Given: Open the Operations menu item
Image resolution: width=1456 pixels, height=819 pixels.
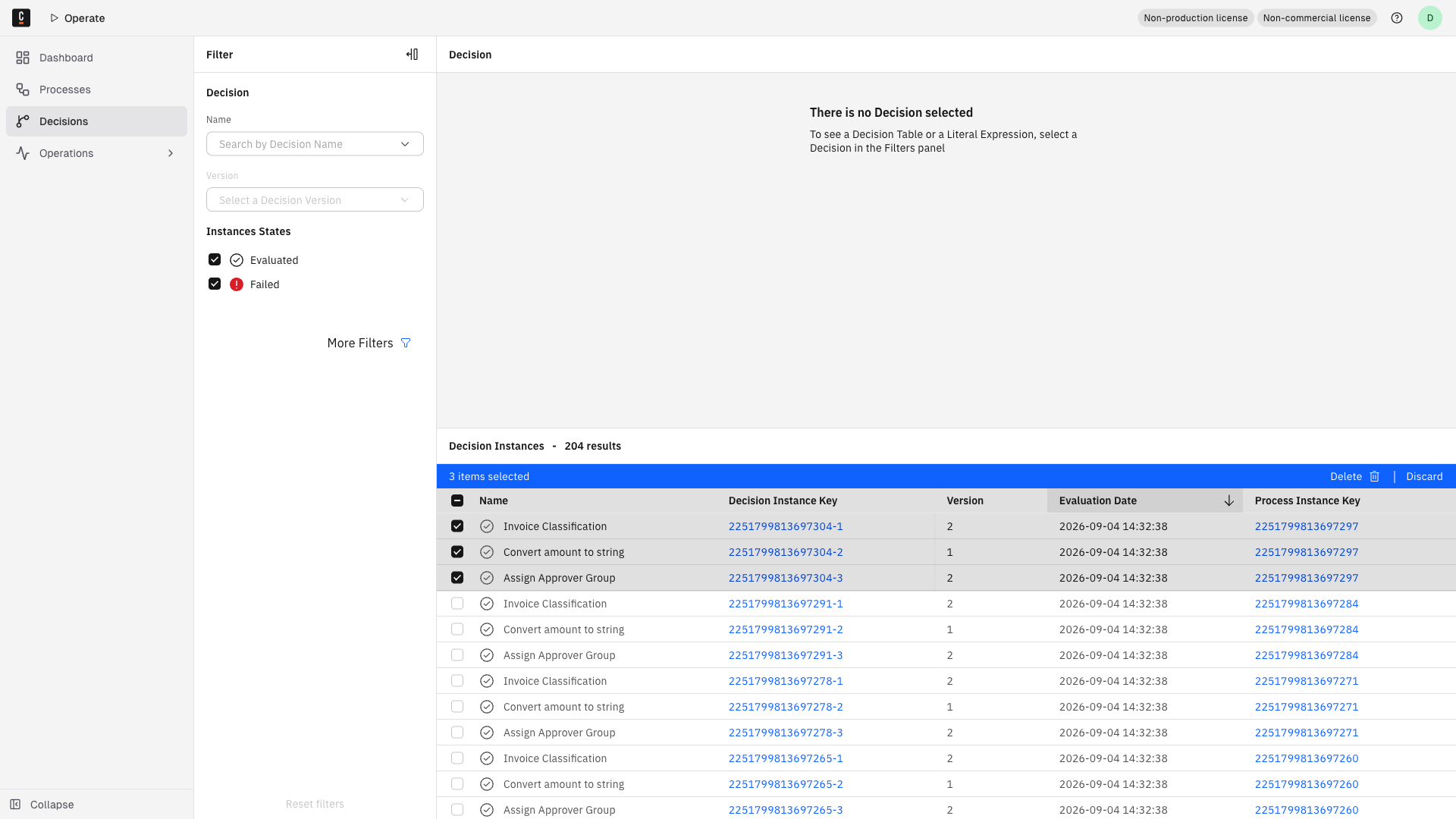Looking at the screenshot, I should click(96, 153).
